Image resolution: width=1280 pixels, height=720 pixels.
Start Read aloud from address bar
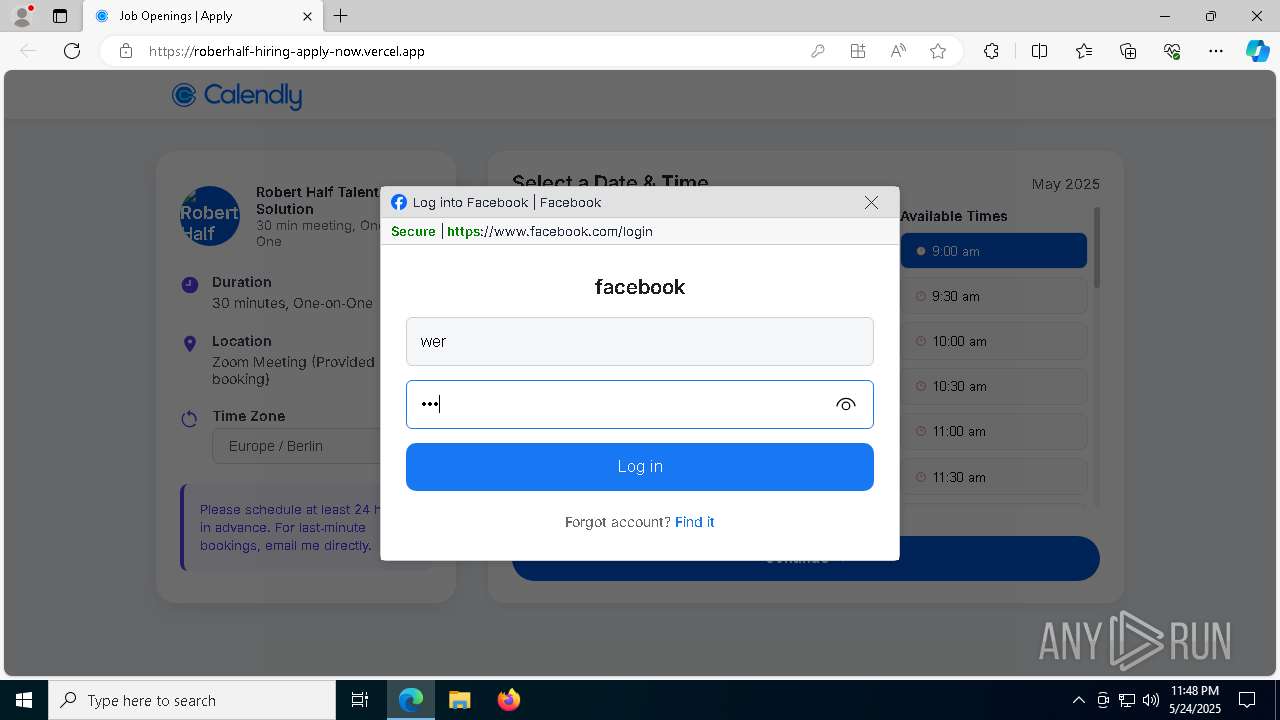click(x=898, y=51)
